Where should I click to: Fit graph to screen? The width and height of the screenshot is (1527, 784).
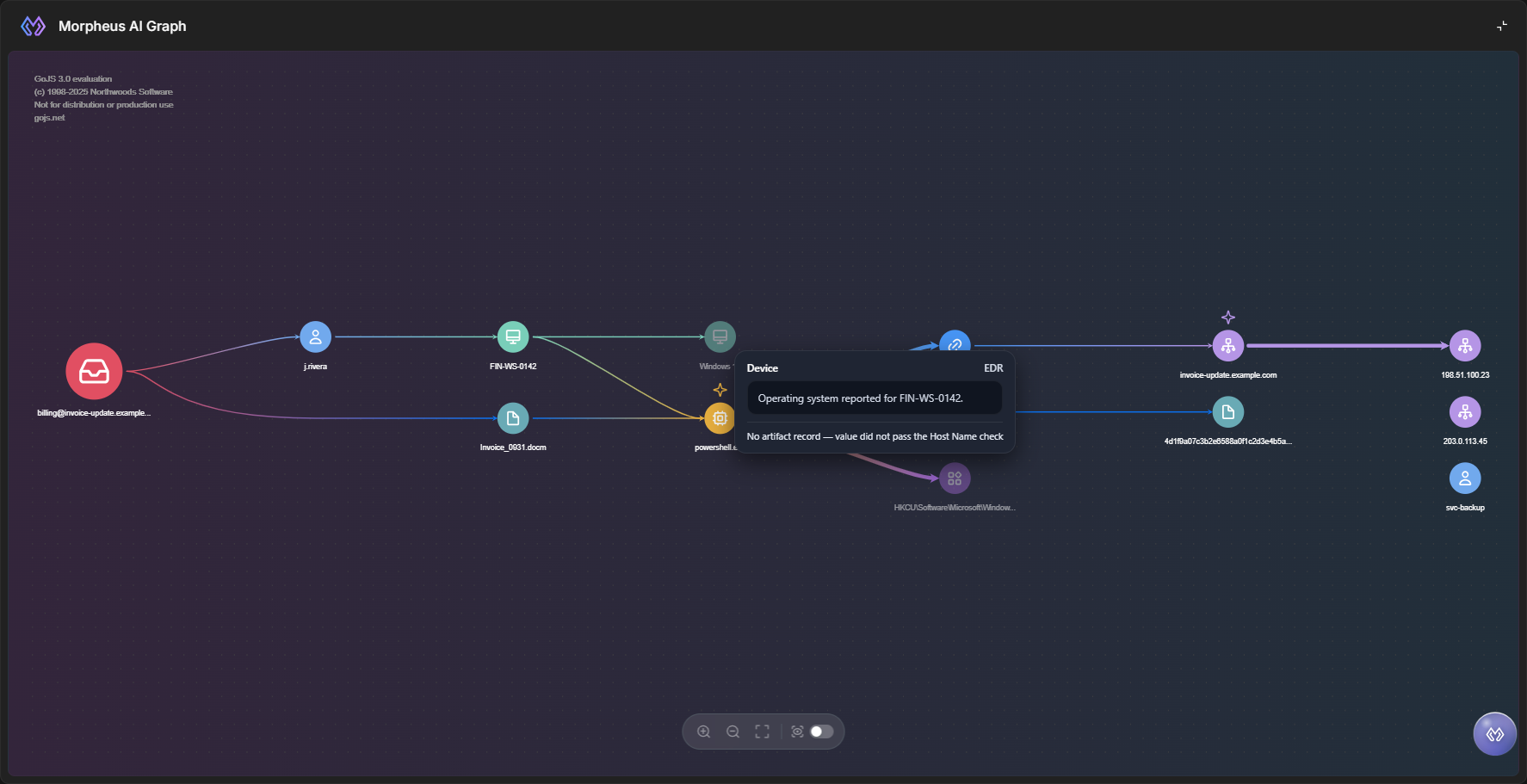(x=763, y=732)
